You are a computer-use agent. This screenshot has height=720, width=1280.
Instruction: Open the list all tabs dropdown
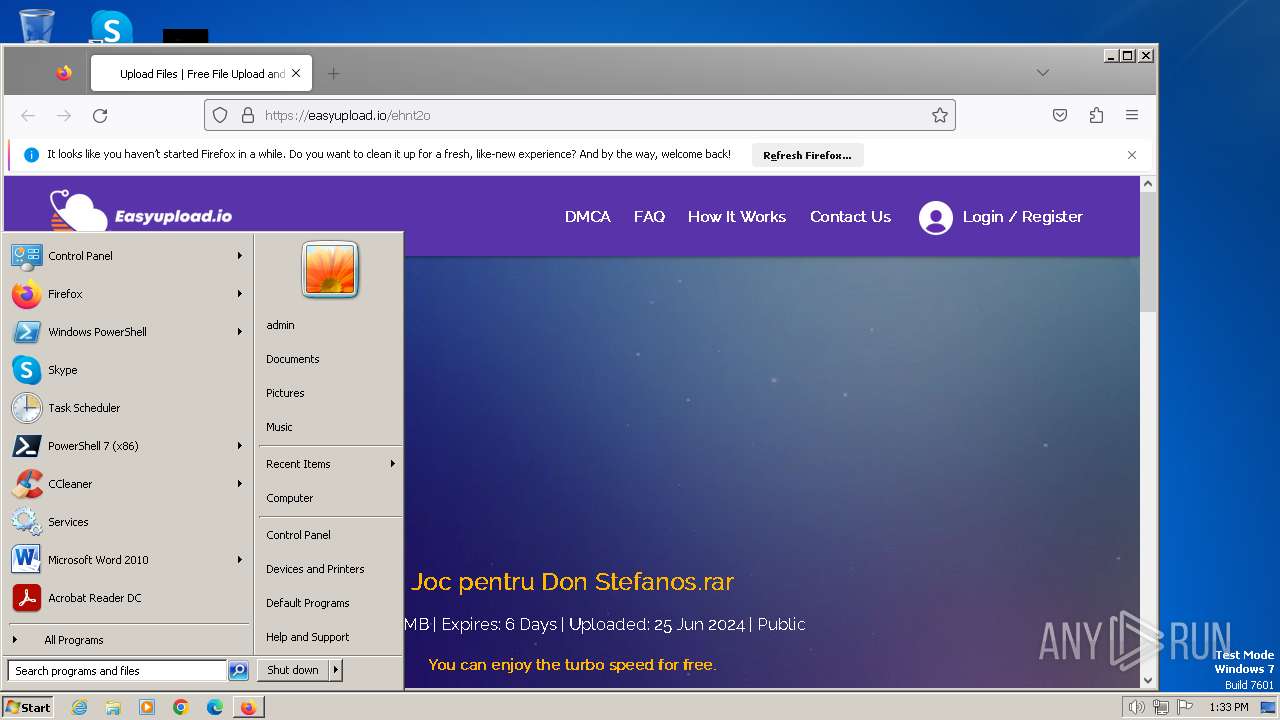pos(1042,73)
